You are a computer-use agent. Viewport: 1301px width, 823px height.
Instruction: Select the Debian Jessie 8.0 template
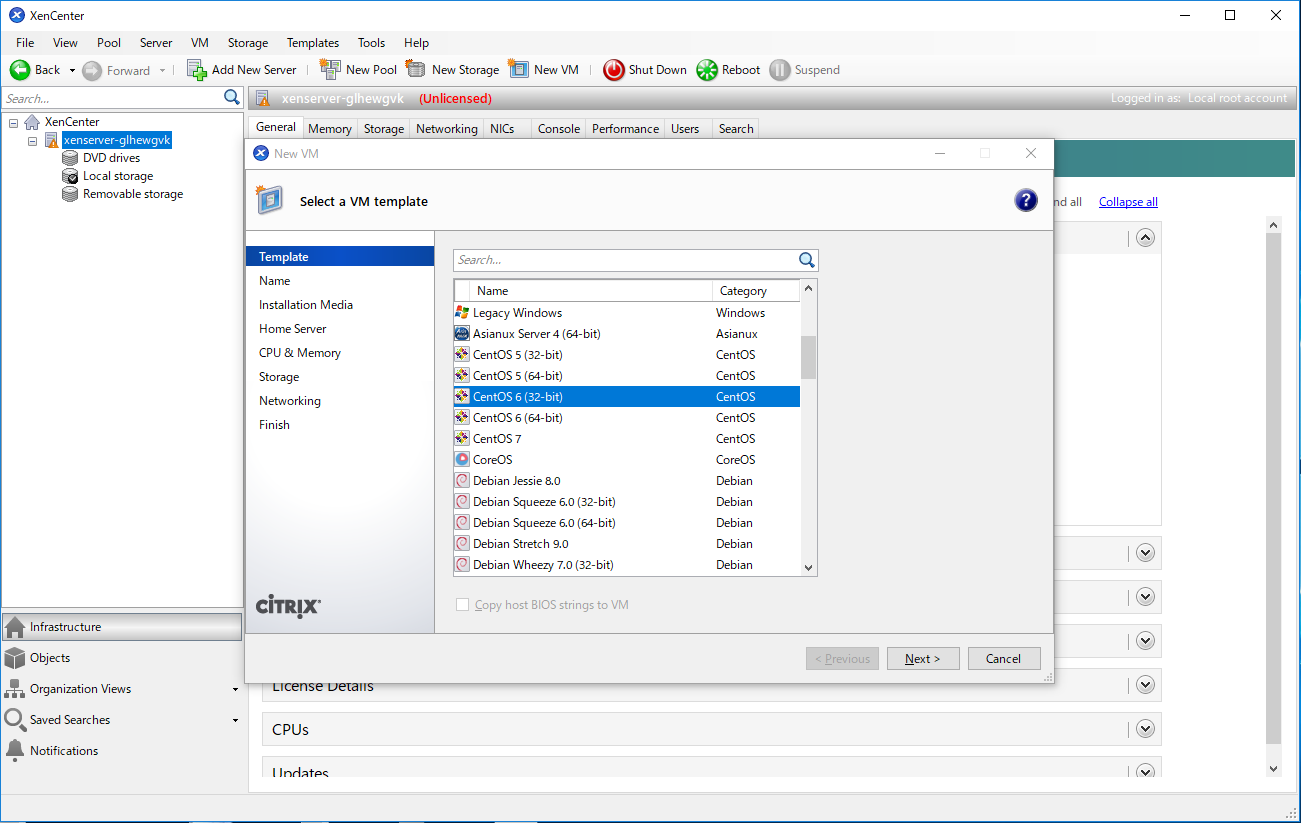click(516, 481)
